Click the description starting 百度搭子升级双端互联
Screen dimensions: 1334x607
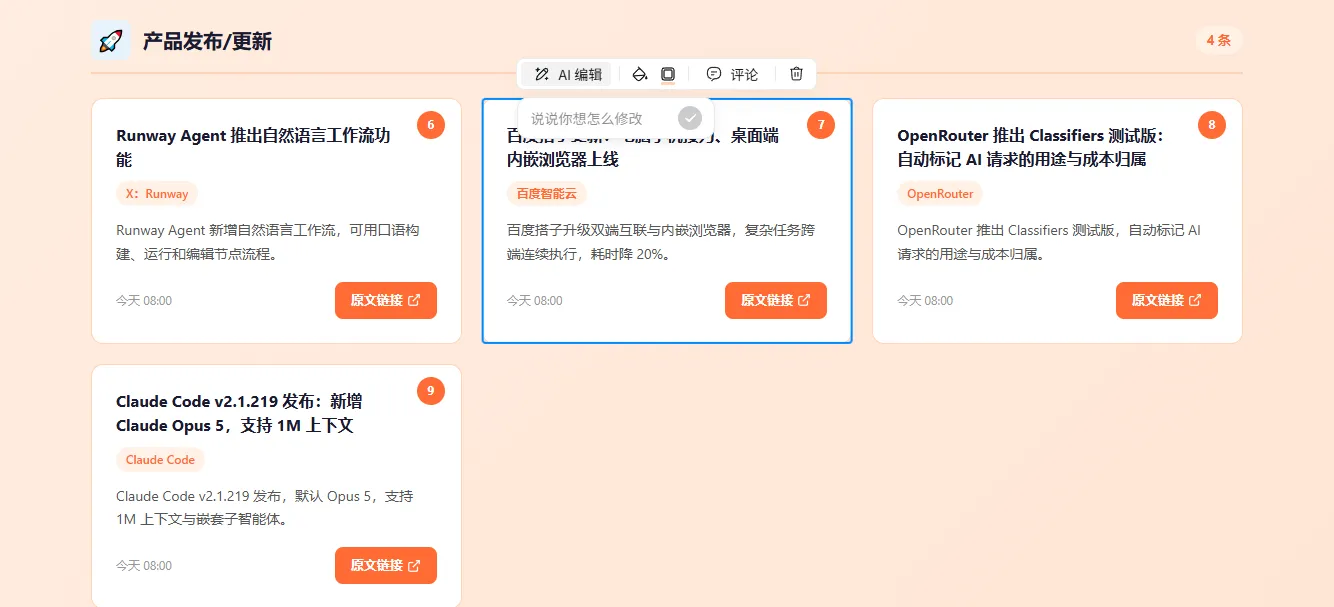[x=661, y=242]
